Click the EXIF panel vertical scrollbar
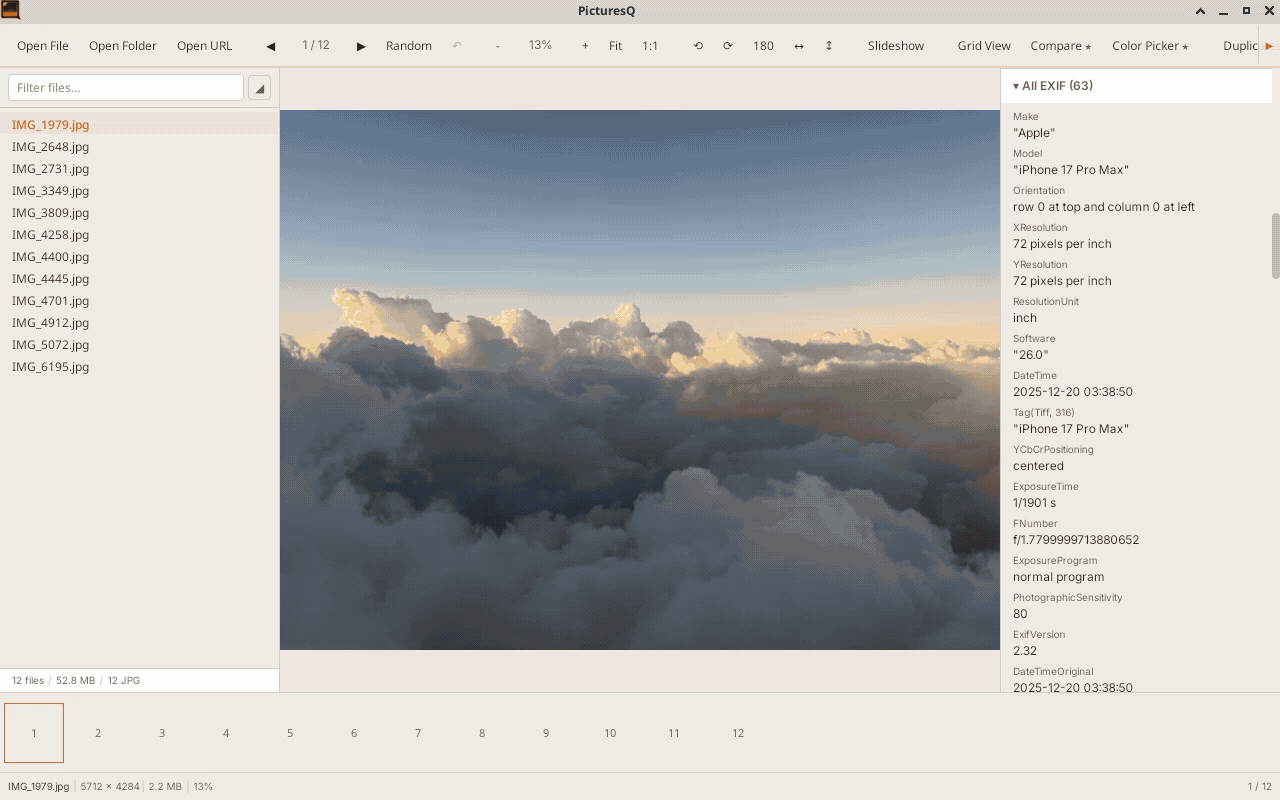1280x800 pixels. coord(1275,246)
